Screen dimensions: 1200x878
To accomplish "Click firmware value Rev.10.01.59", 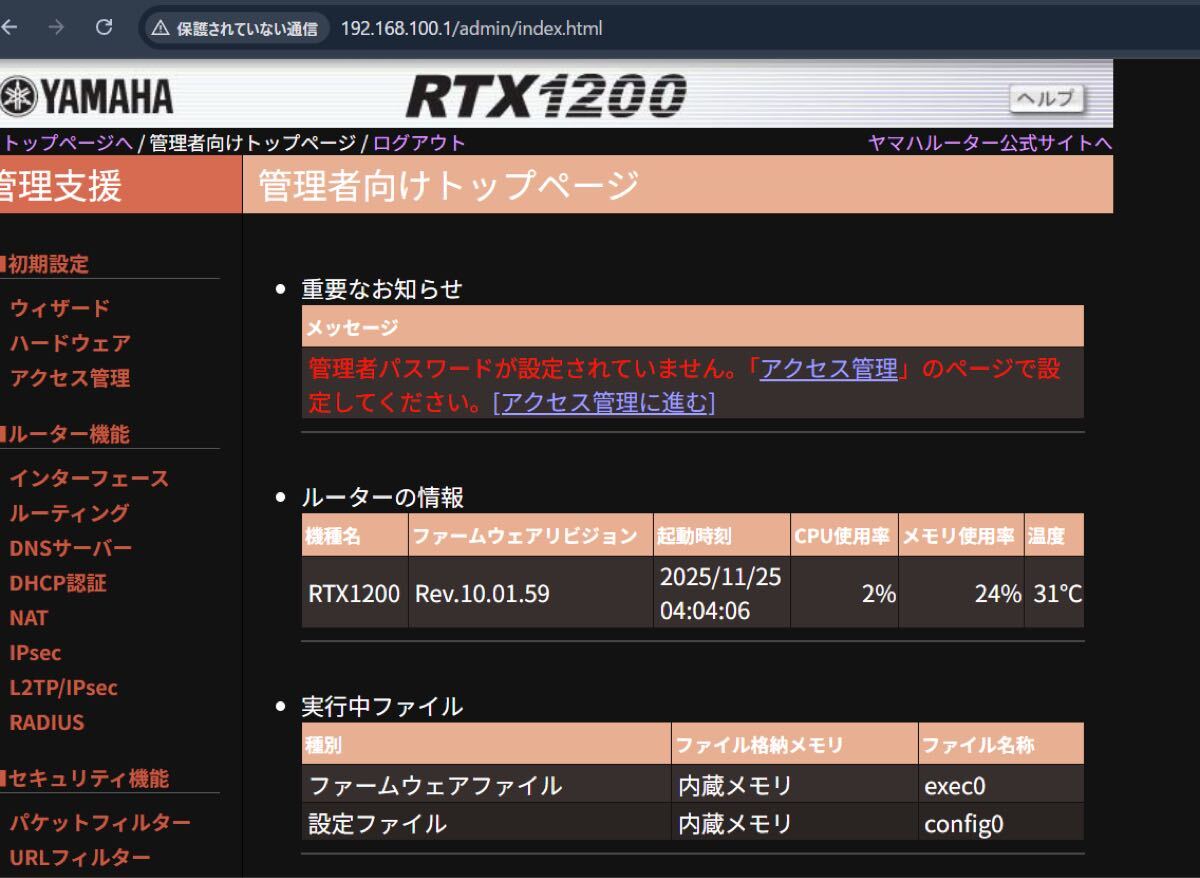I will pos(482,593).
